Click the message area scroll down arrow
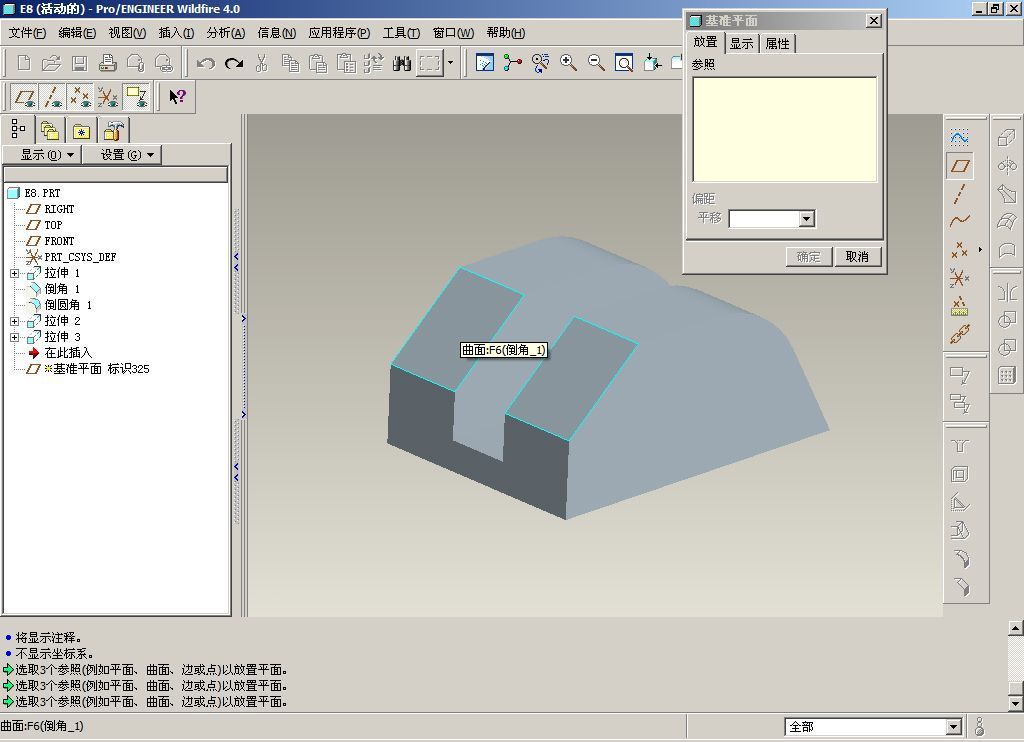 [1016, 703]
